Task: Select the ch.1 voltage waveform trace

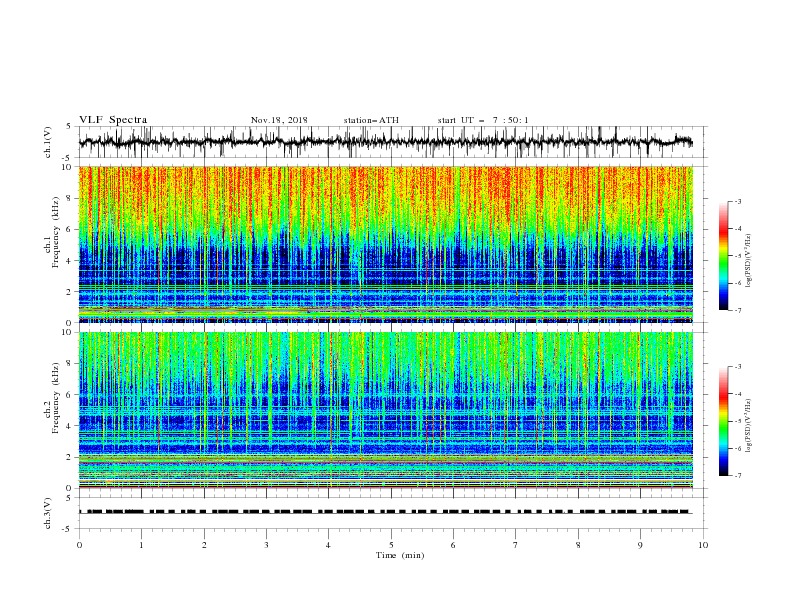Action: (x=386, y=142)
